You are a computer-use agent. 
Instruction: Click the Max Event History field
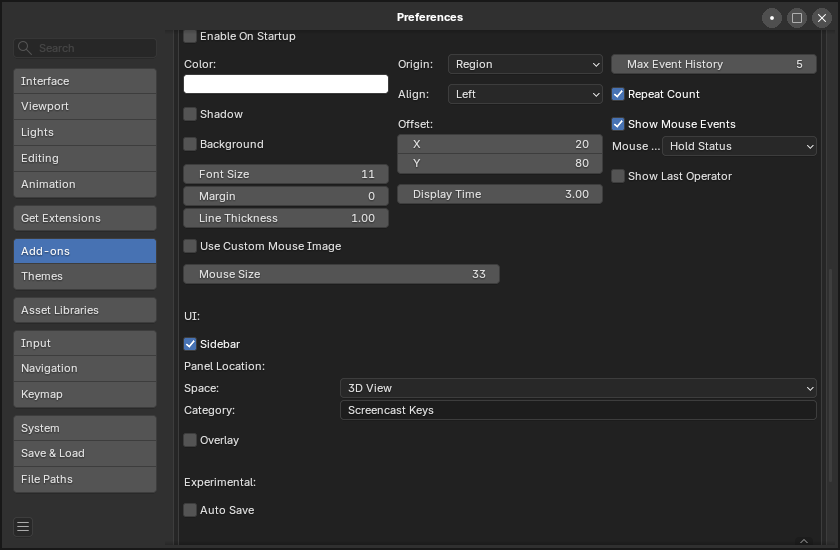[714, 64]
